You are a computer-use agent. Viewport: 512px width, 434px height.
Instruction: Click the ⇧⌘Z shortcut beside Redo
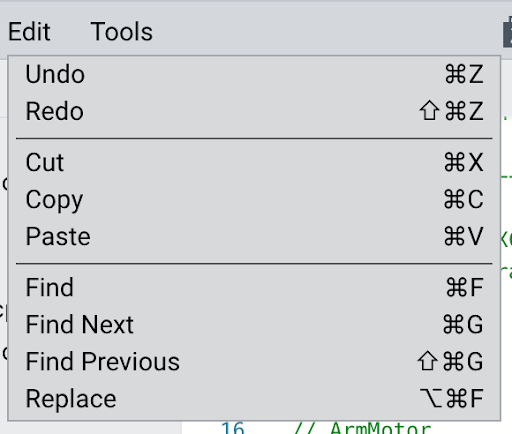click(x=451, y=111)
